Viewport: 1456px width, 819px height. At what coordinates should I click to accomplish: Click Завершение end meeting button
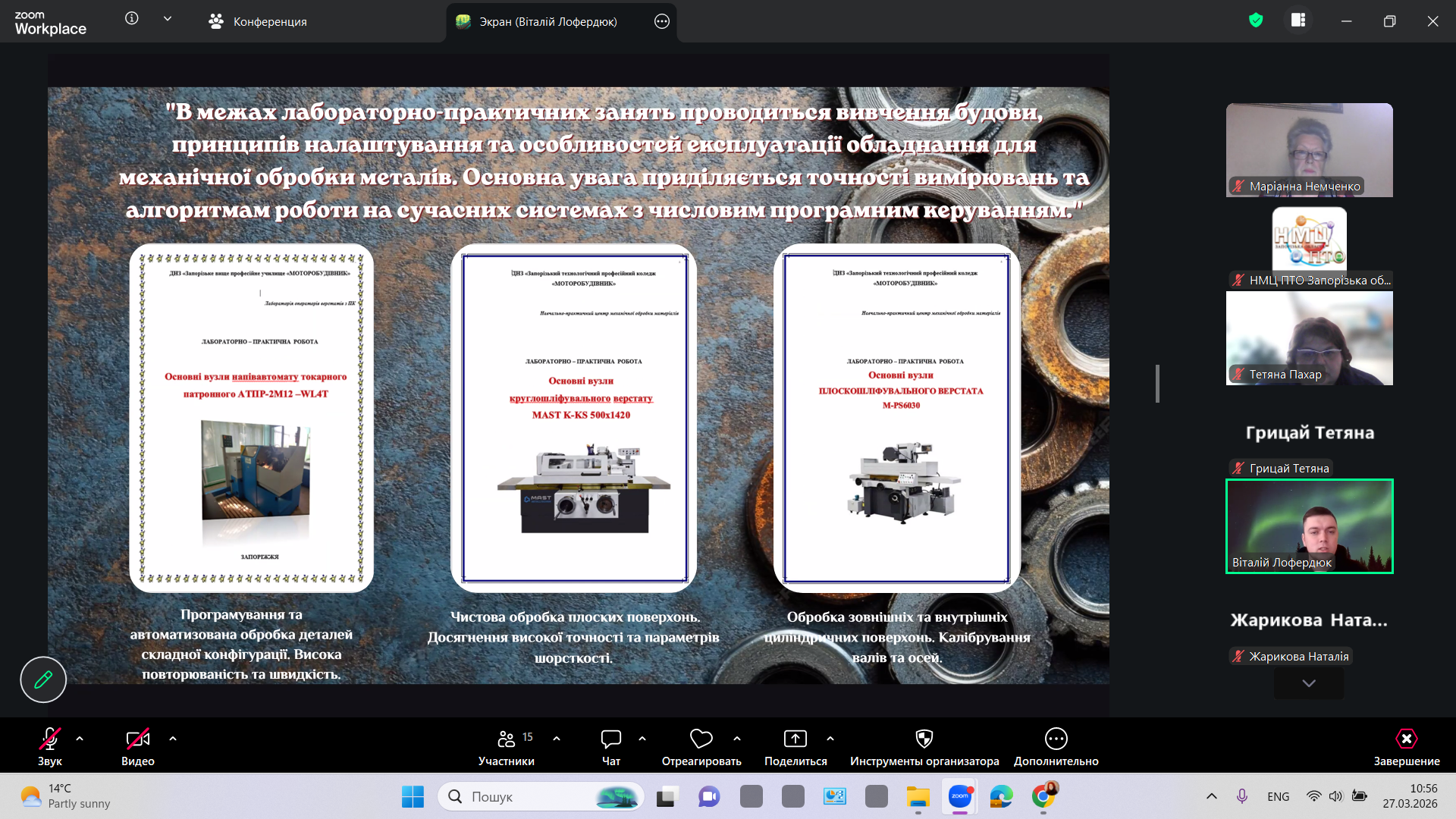(x=1406, y=746)
